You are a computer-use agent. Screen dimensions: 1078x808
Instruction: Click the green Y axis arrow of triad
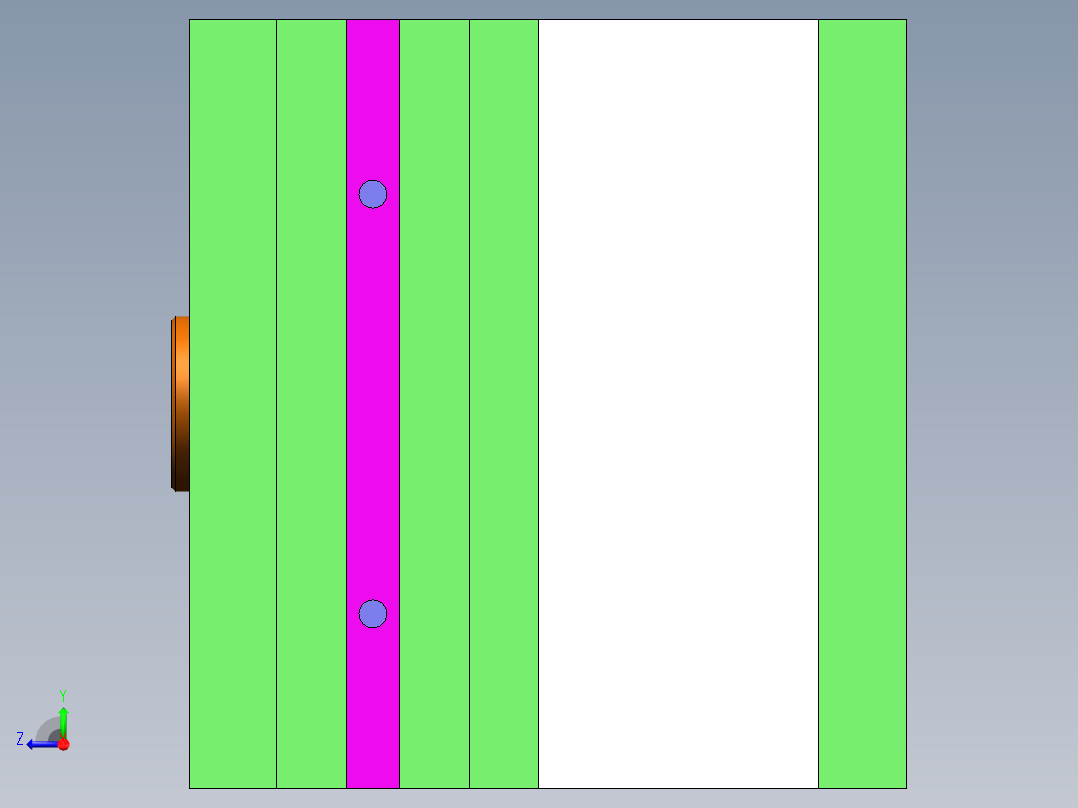pos(63,722)
